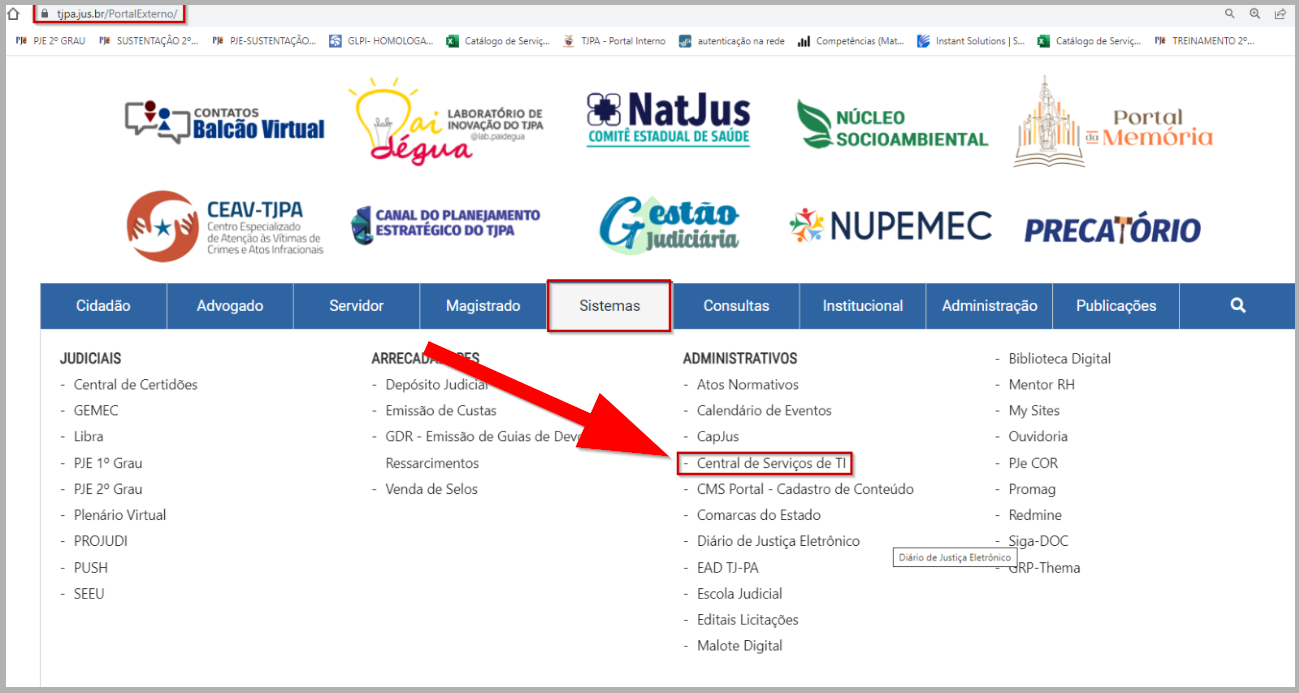Viewport: 1299px width, 693px height.
Task: Open the TJPA - Portal Interno bookmark
Action: [x=614, y=41]
